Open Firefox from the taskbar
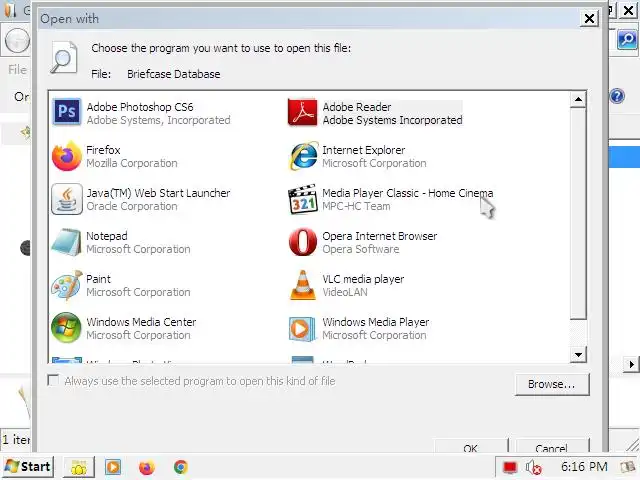Screen dimensions: 640x480 (x=147, y=467)
